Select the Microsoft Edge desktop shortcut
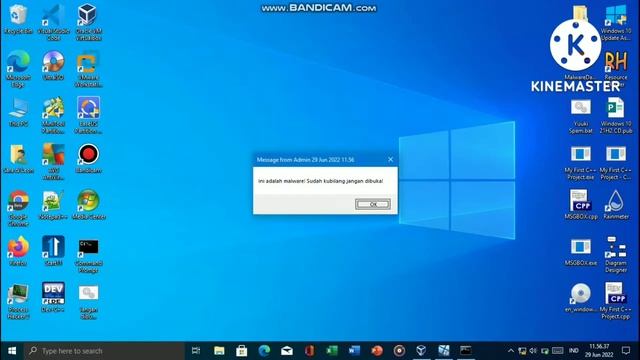This screenshot has width=640, height=360. (x=18, y=69)
